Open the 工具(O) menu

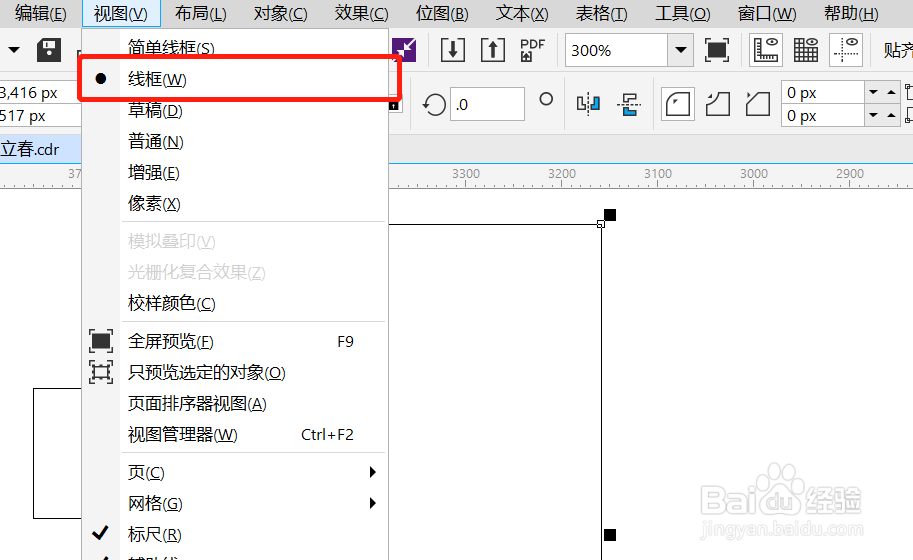(x=682, y=13)
